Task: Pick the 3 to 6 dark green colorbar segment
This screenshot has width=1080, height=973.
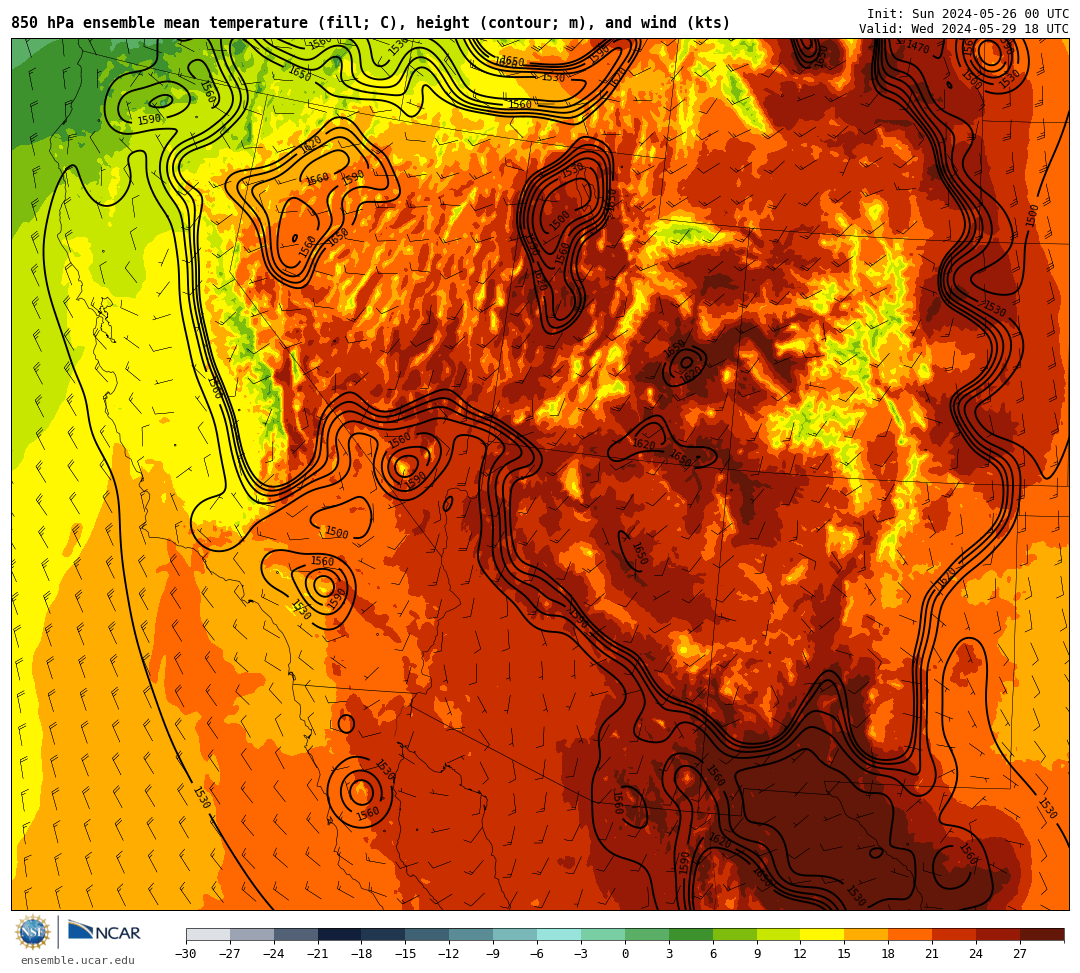Action: tap(691, 934)
